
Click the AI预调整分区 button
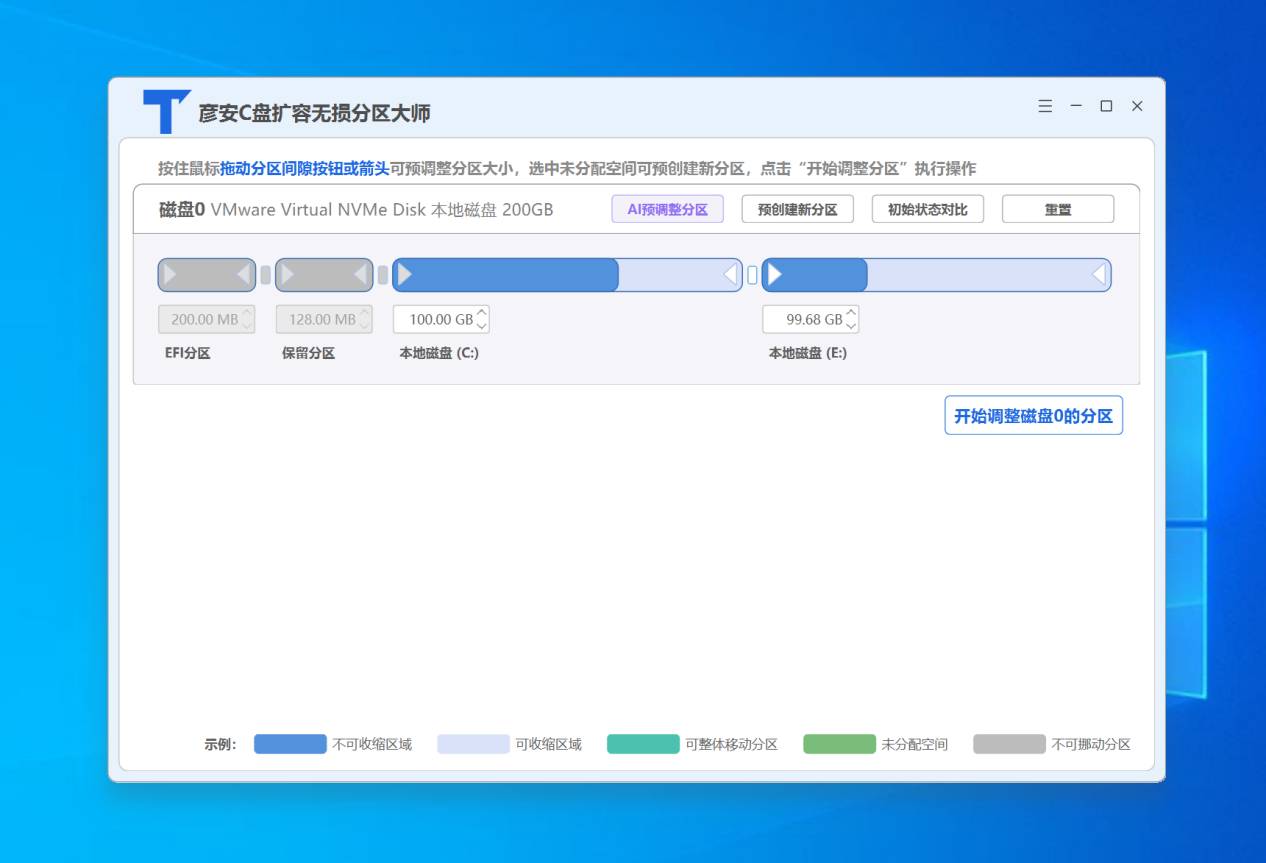[x=667, y=209]
